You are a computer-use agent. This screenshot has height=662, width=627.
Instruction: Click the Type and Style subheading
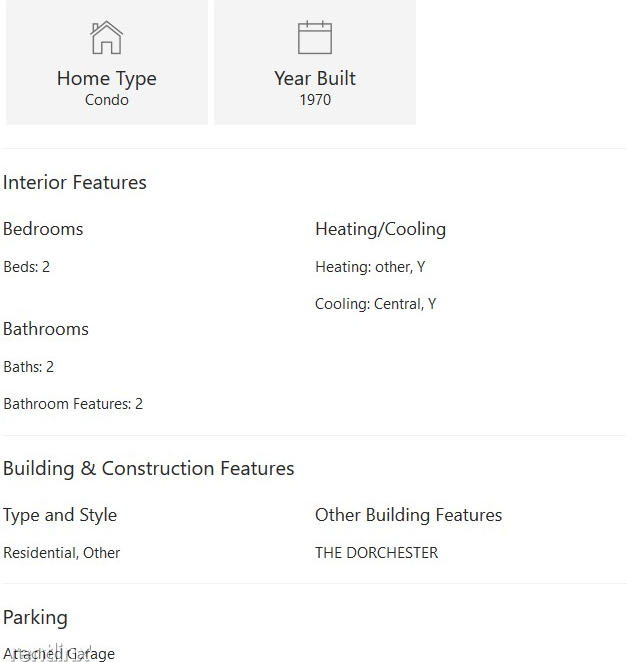tap(60, 515)
